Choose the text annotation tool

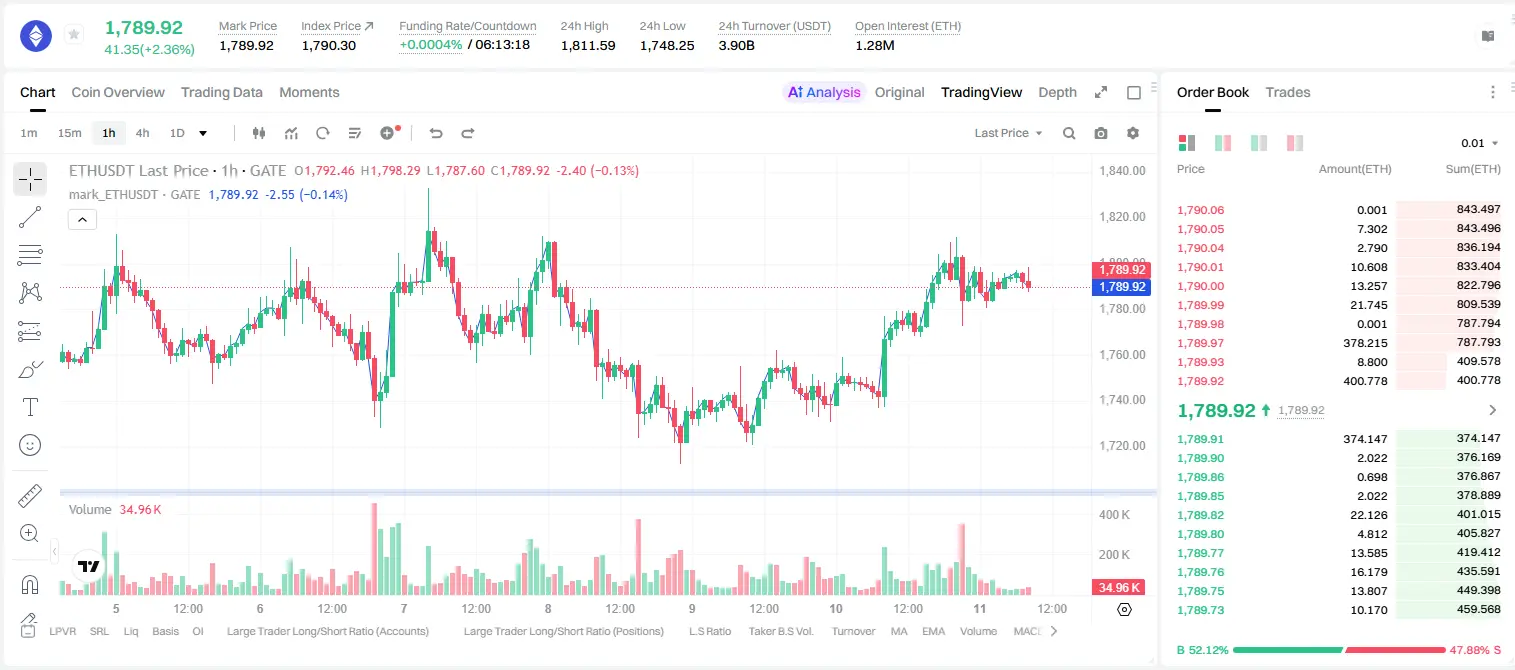pos(30,407)
